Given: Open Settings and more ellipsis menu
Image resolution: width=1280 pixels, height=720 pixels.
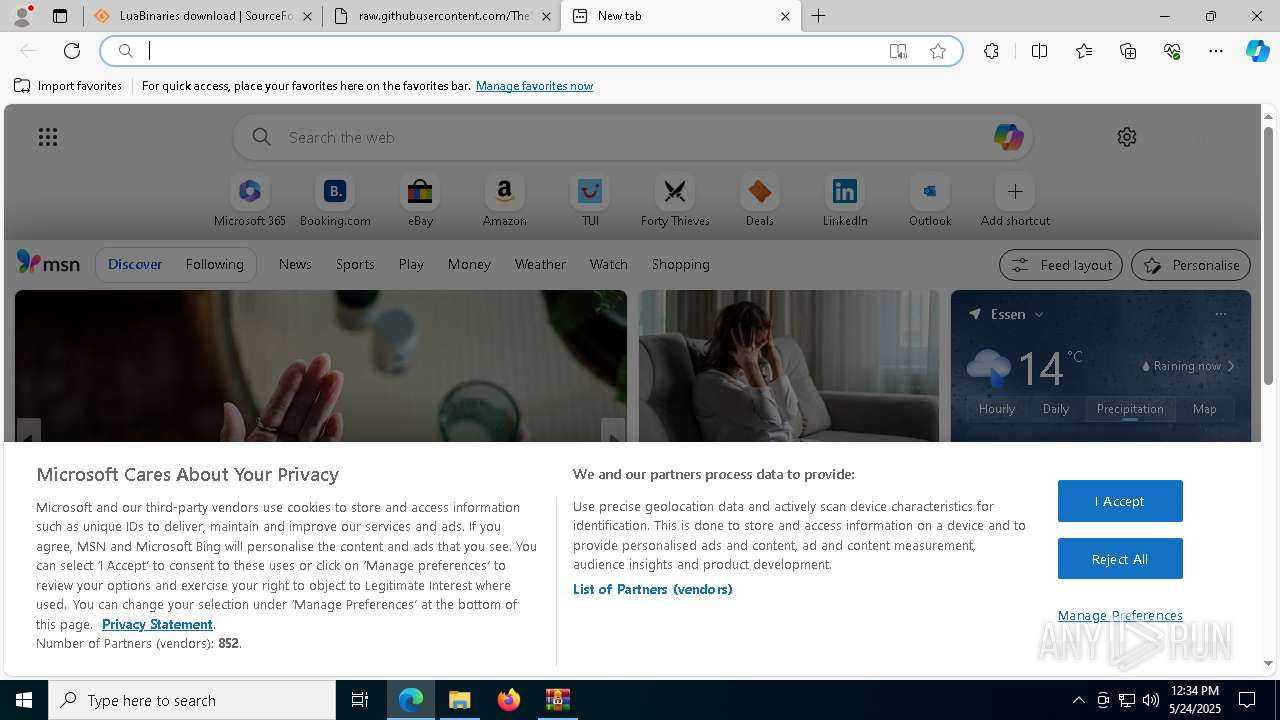Looking at the screenshot, I should (1216, 51).
